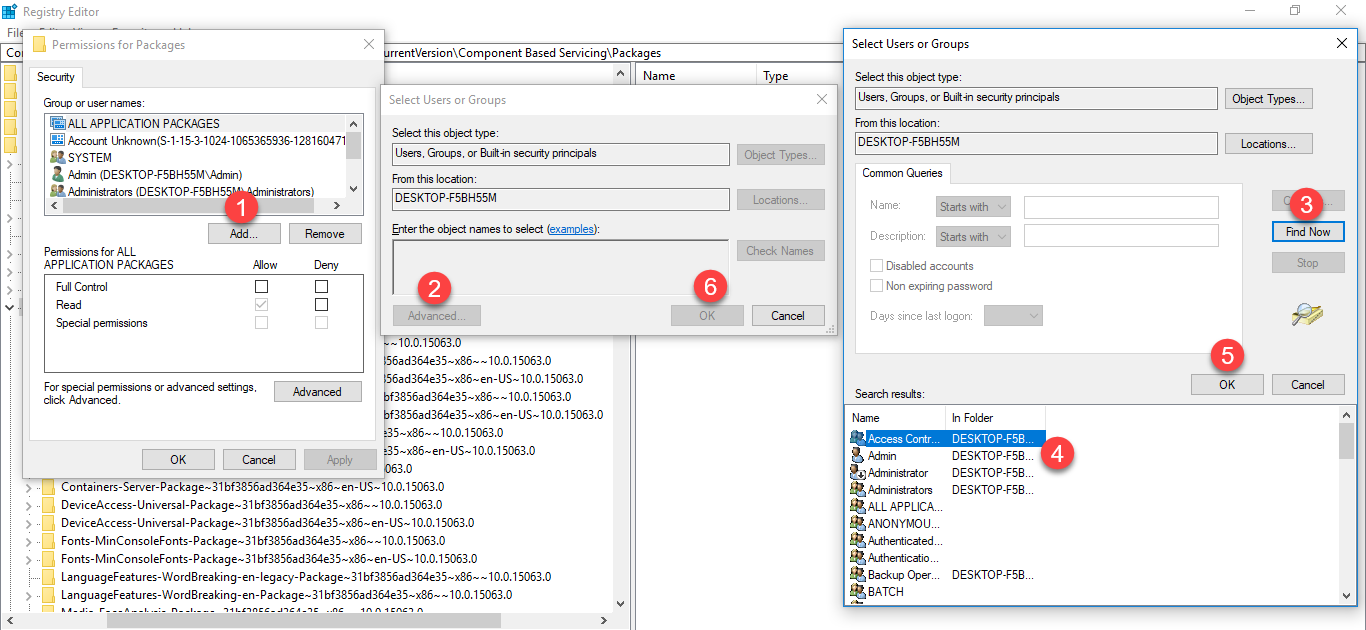Select Authenticated... icon in search results
This screenshot has height=630, width=1366.
click(857, 540)
